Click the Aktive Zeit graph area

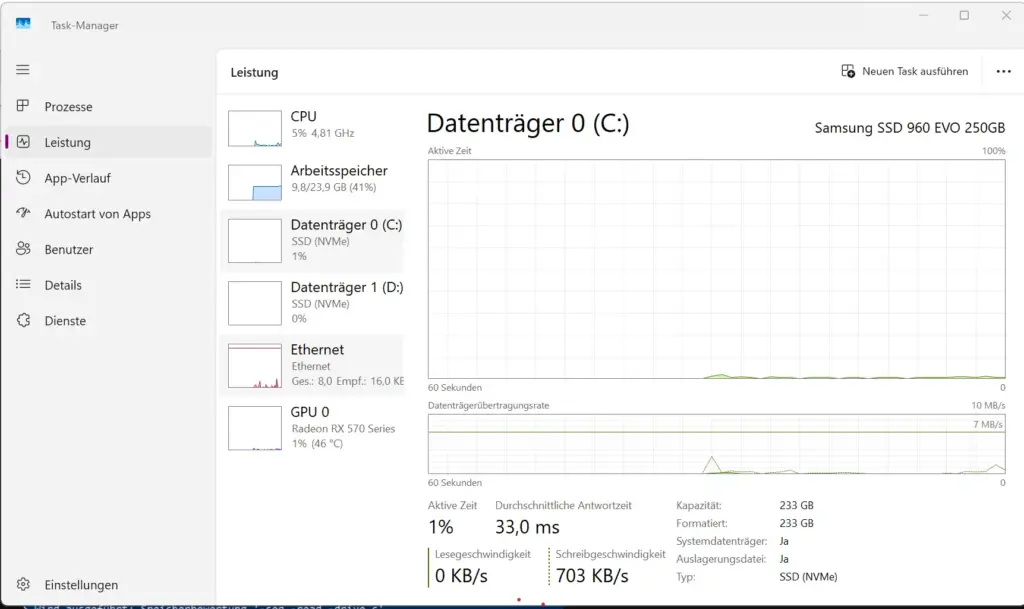point(716,269)
